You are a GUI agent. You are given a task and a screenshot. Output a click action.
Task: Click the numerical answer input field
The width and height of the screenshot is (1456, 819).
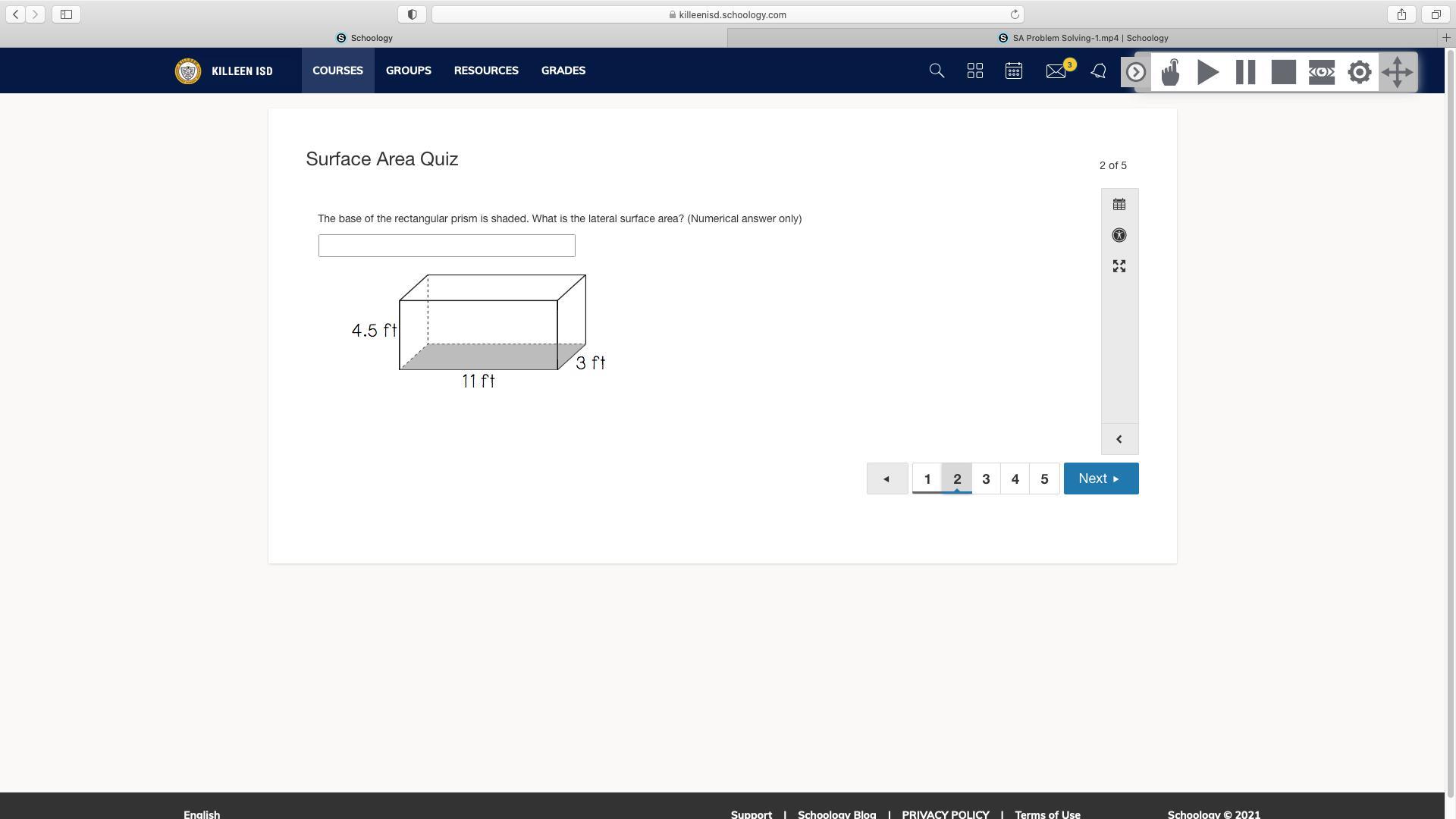click(447, 246)
